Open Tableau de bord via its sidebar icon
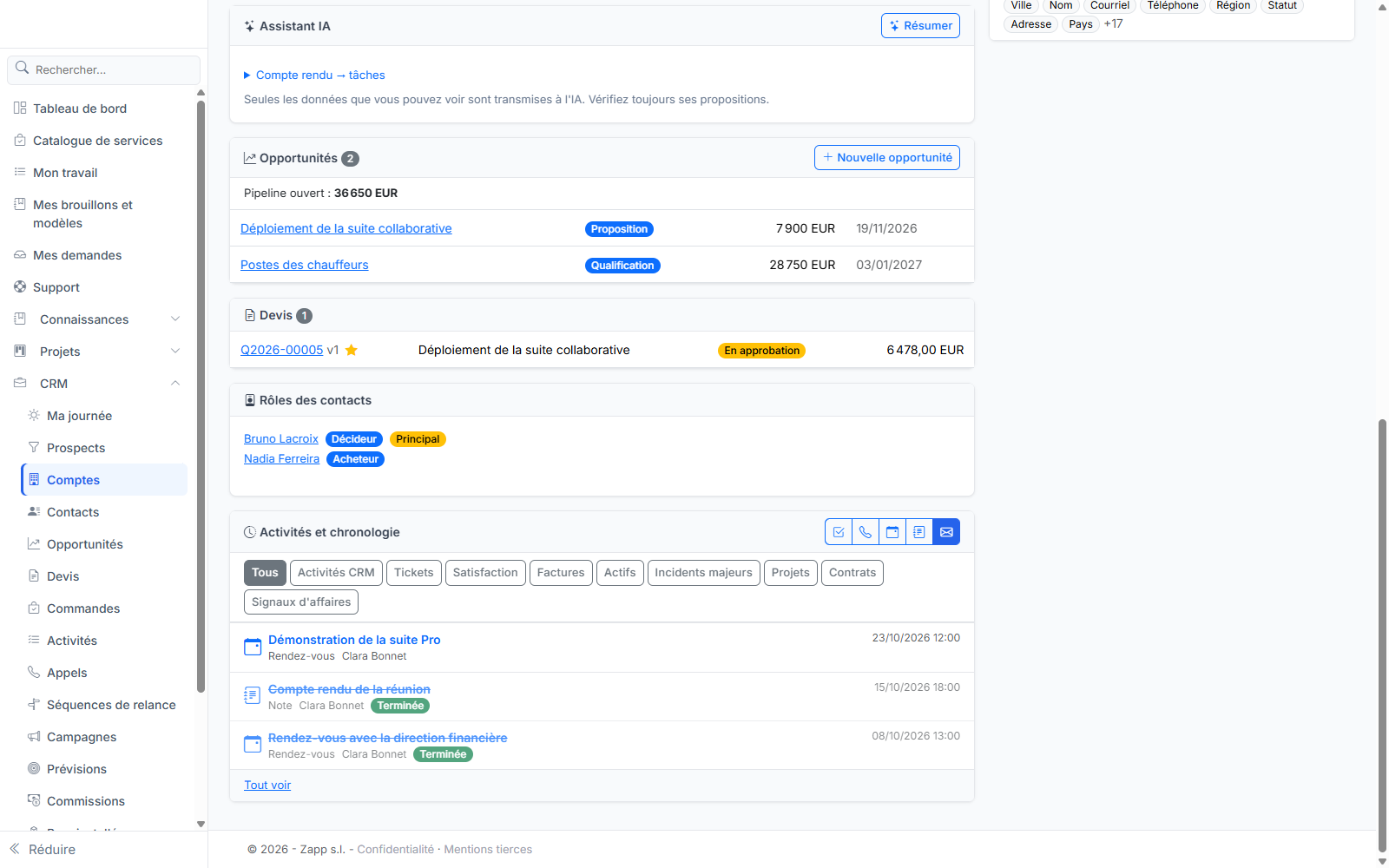 (20, 108)
